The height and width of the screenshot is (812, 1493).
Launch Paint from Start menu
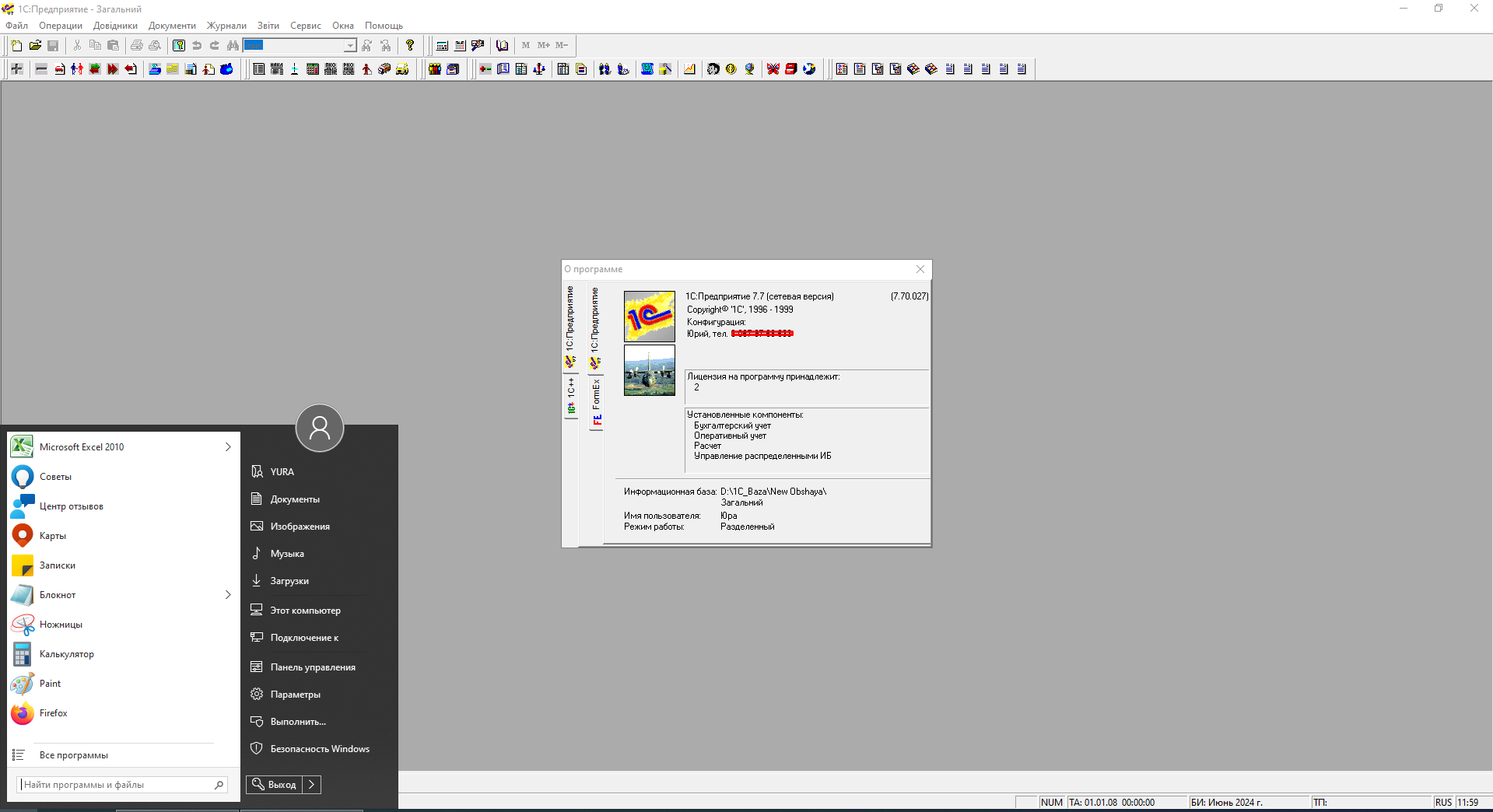51,684
